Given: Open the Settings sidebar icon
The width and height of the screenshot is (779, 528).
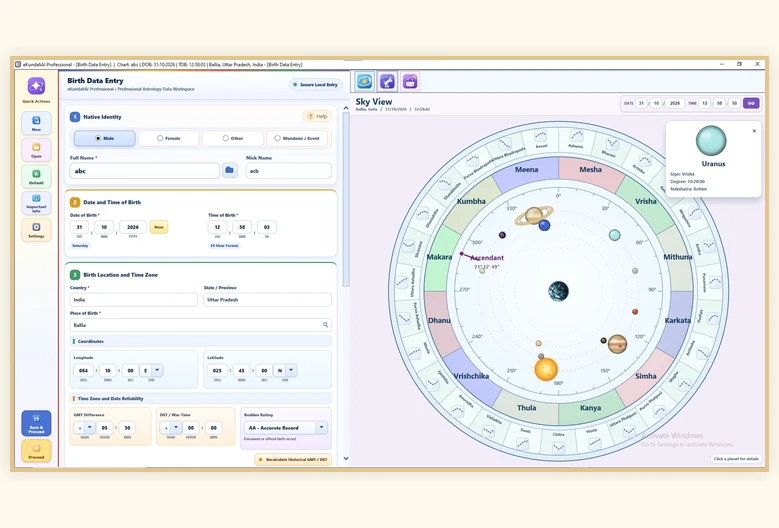Looking at the screenshot, I should pyautogui.click(x=36, y=229).
